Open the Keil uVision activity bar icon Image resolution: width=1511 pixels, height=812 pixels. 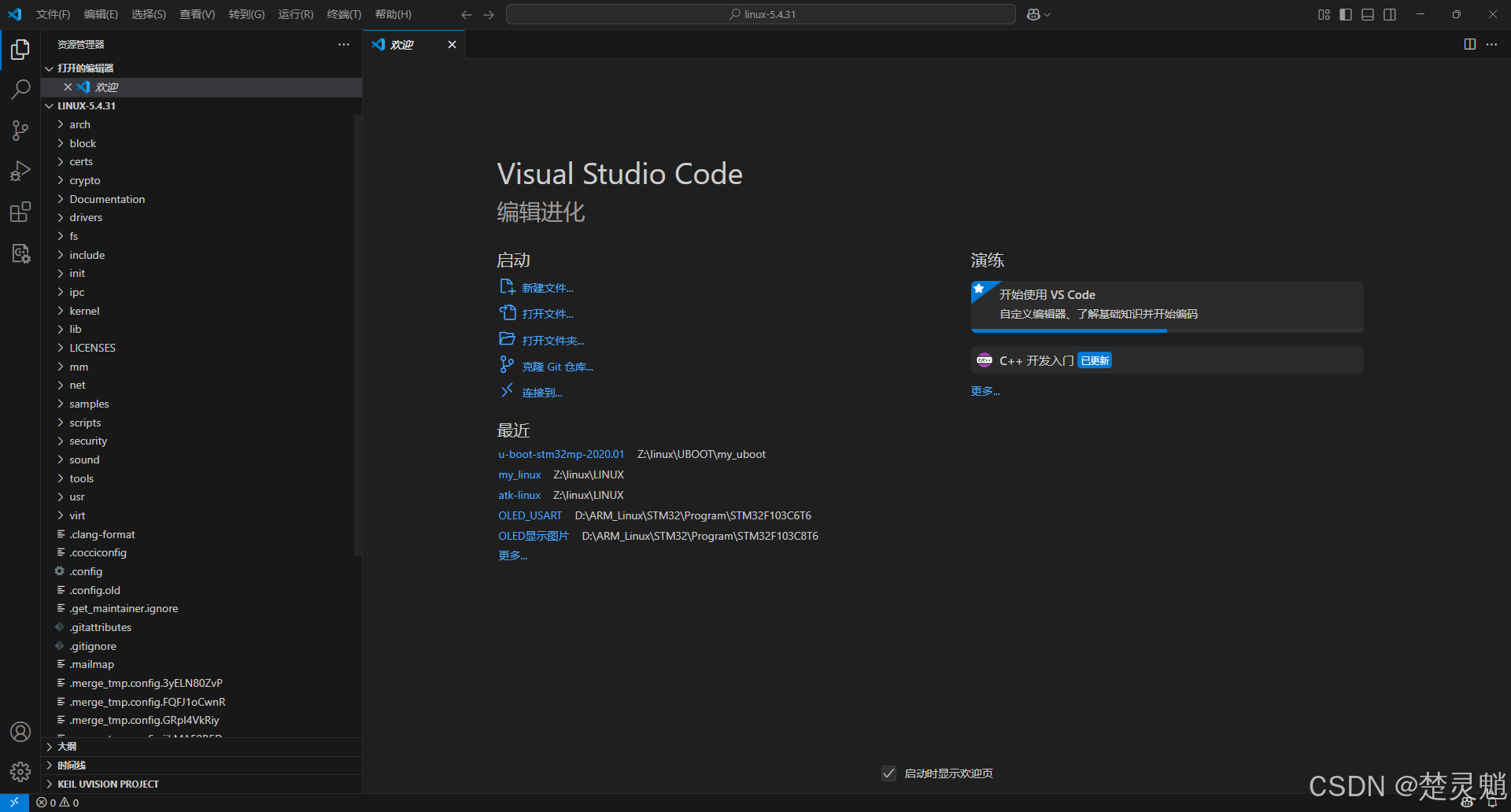point(20,253)
